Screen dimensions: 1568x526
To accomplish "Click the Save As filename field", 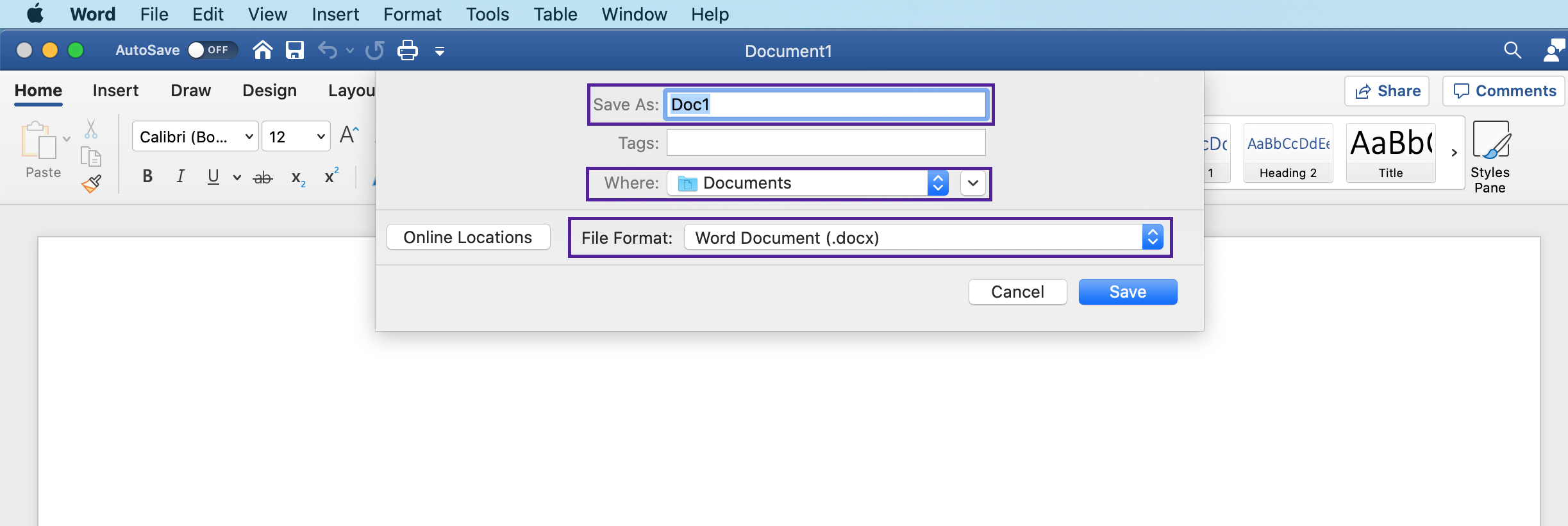I will pos(826,105).
